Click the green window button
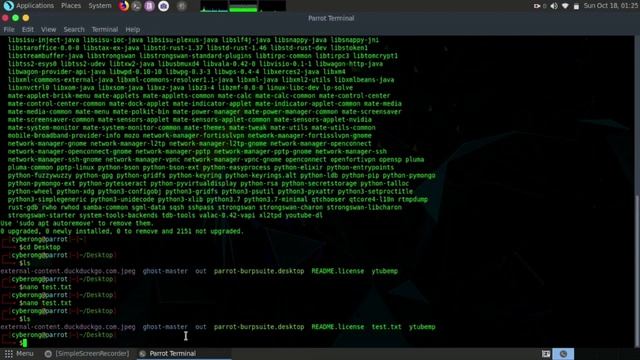 pos(16,18)
